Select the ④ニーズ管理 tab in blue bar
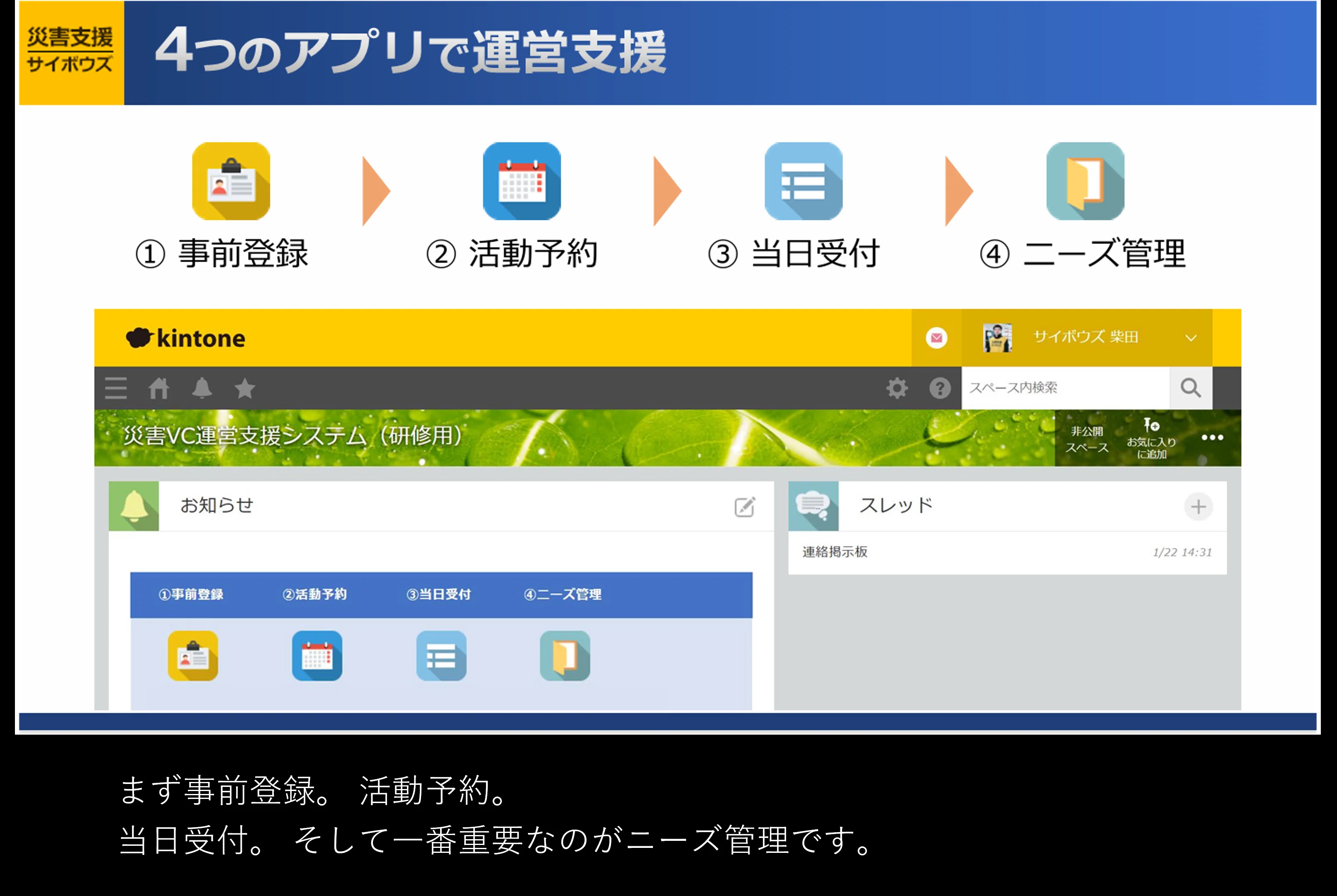Image resolution: width=1337 pixels, height=896 pixels. click(563, 594)
